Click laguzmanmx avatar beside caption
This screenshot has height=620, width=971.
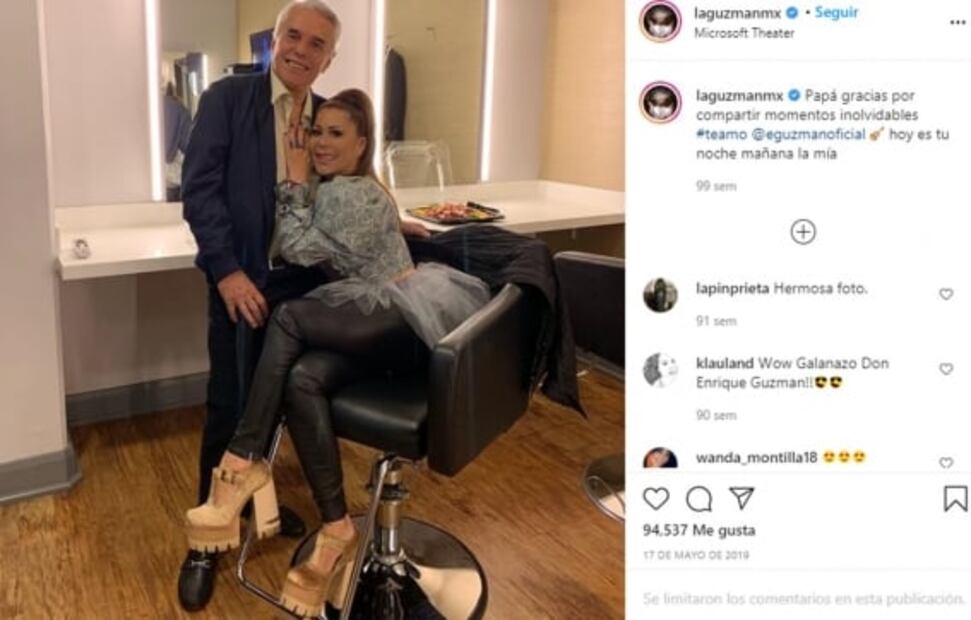click(660, 102)
